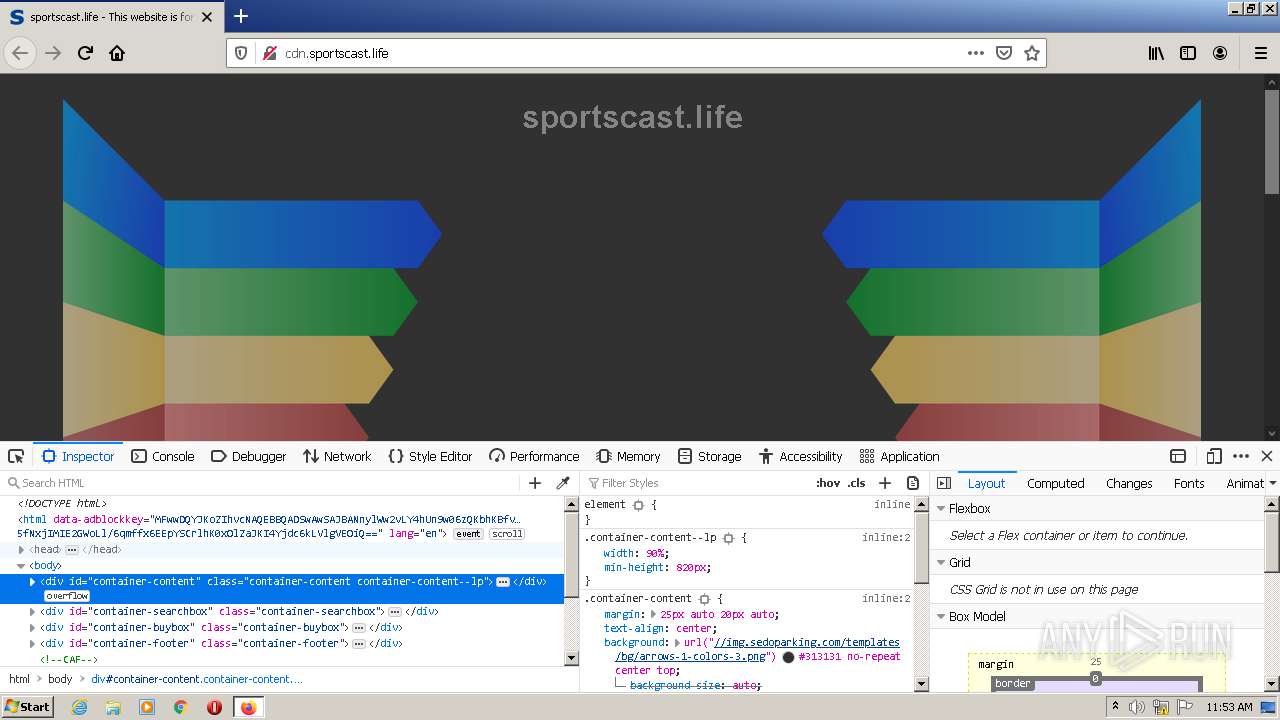Expand the background url shorthand property
Image resolution: width=1280 pixels, height=720 pixels.
click(x=677, y=643)
